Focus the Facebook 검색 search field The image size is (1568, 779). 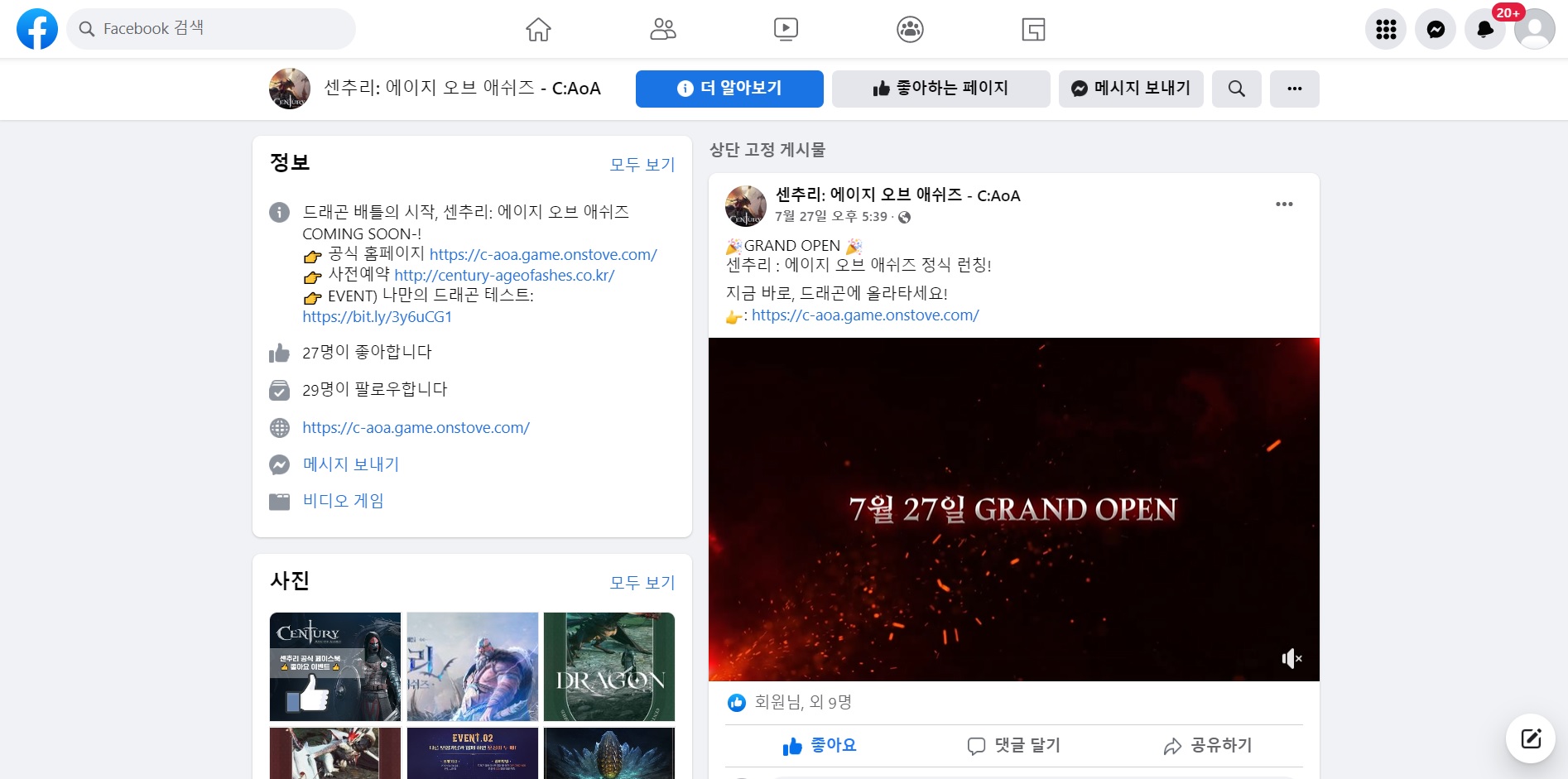[211, 29]
